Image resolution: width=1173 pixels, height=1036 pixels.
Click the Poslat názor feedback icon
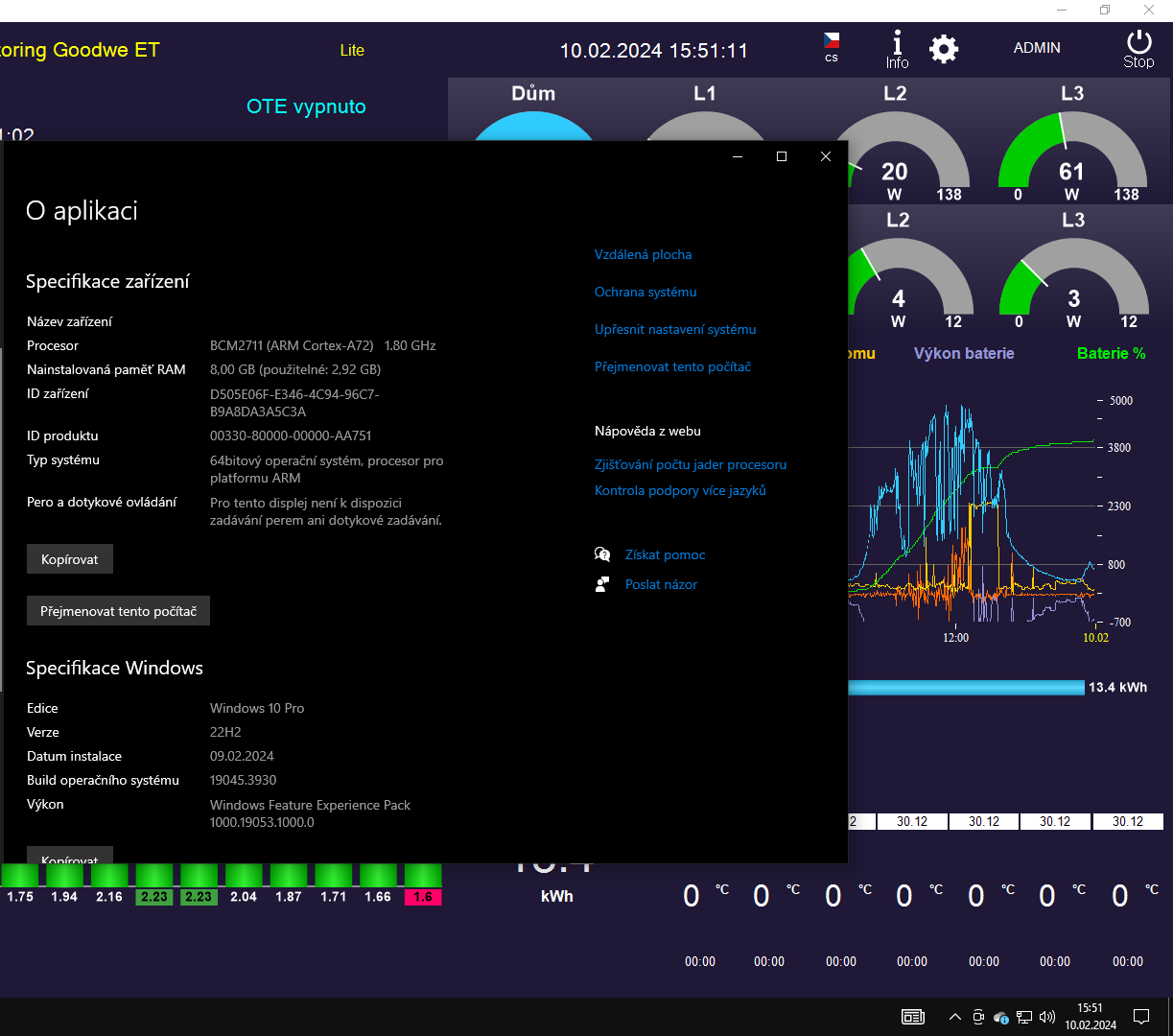[x=602, y=584]
